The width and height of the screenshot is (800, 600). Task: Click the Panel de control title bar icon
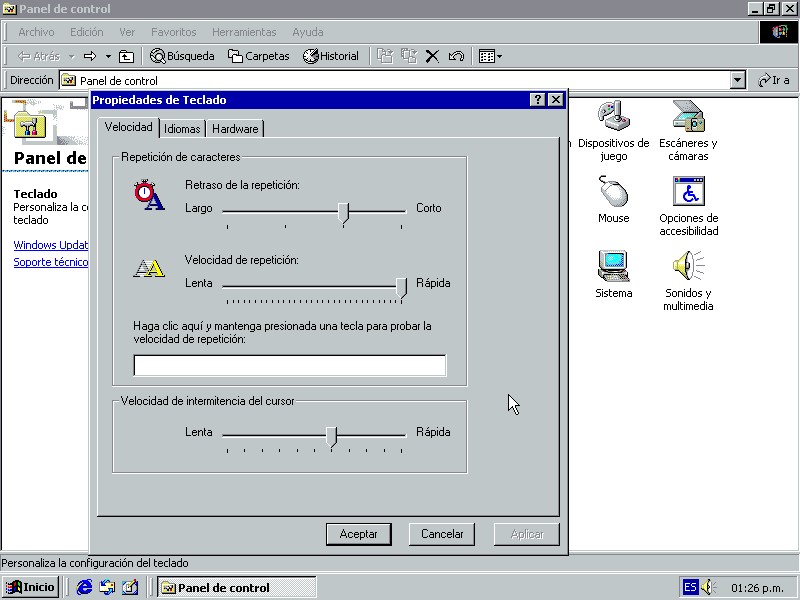[10, 9]
